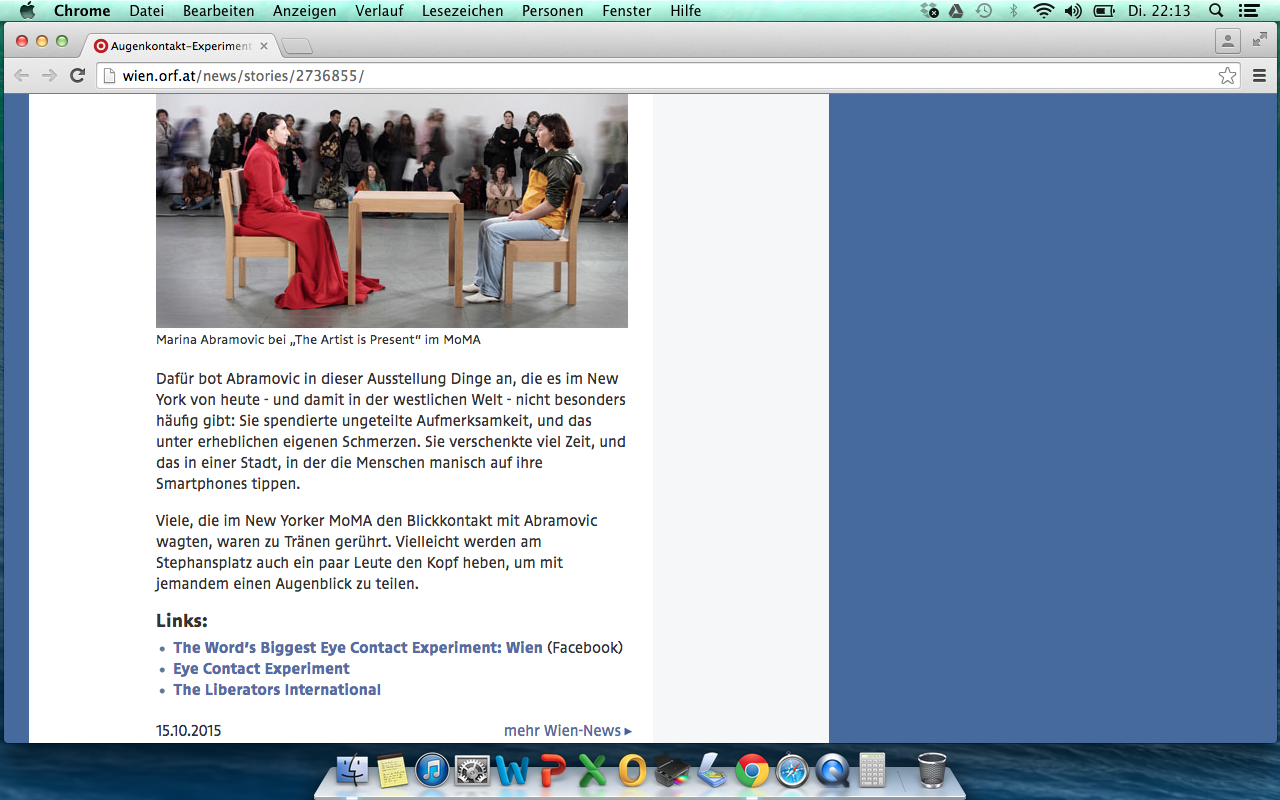Bookmark this page with the star
The image size is (1280, 800).
click(x=1227, y=76)
